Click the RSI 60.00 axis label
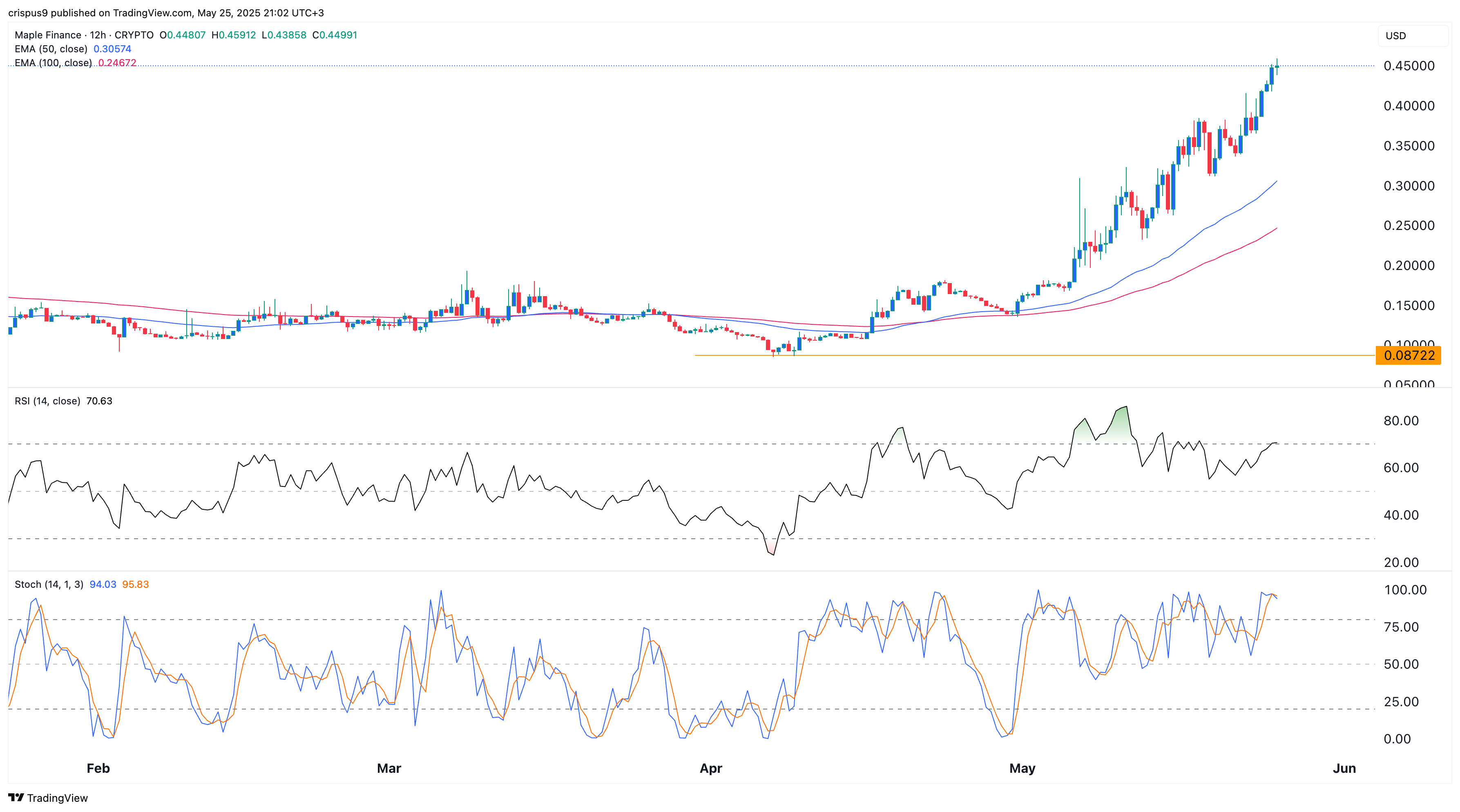Screen dimensions: 1460x812 tap(1401, 468)
